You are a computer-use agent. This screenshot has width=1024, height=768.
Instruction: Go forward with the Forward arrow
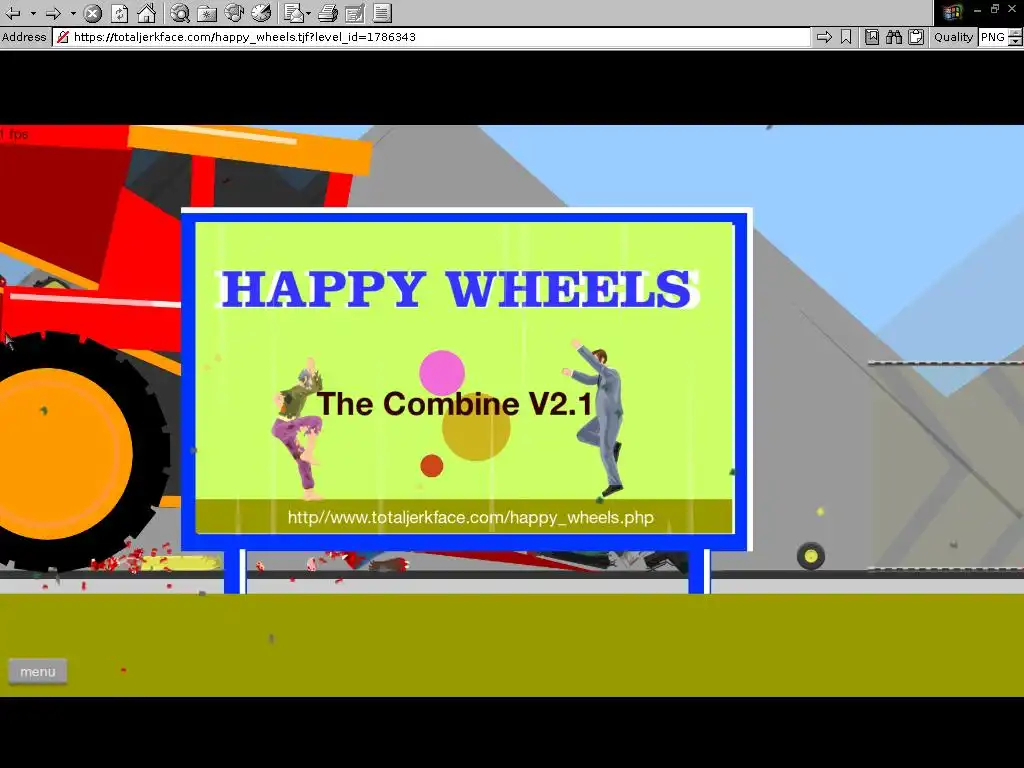[x=54, y=12]
